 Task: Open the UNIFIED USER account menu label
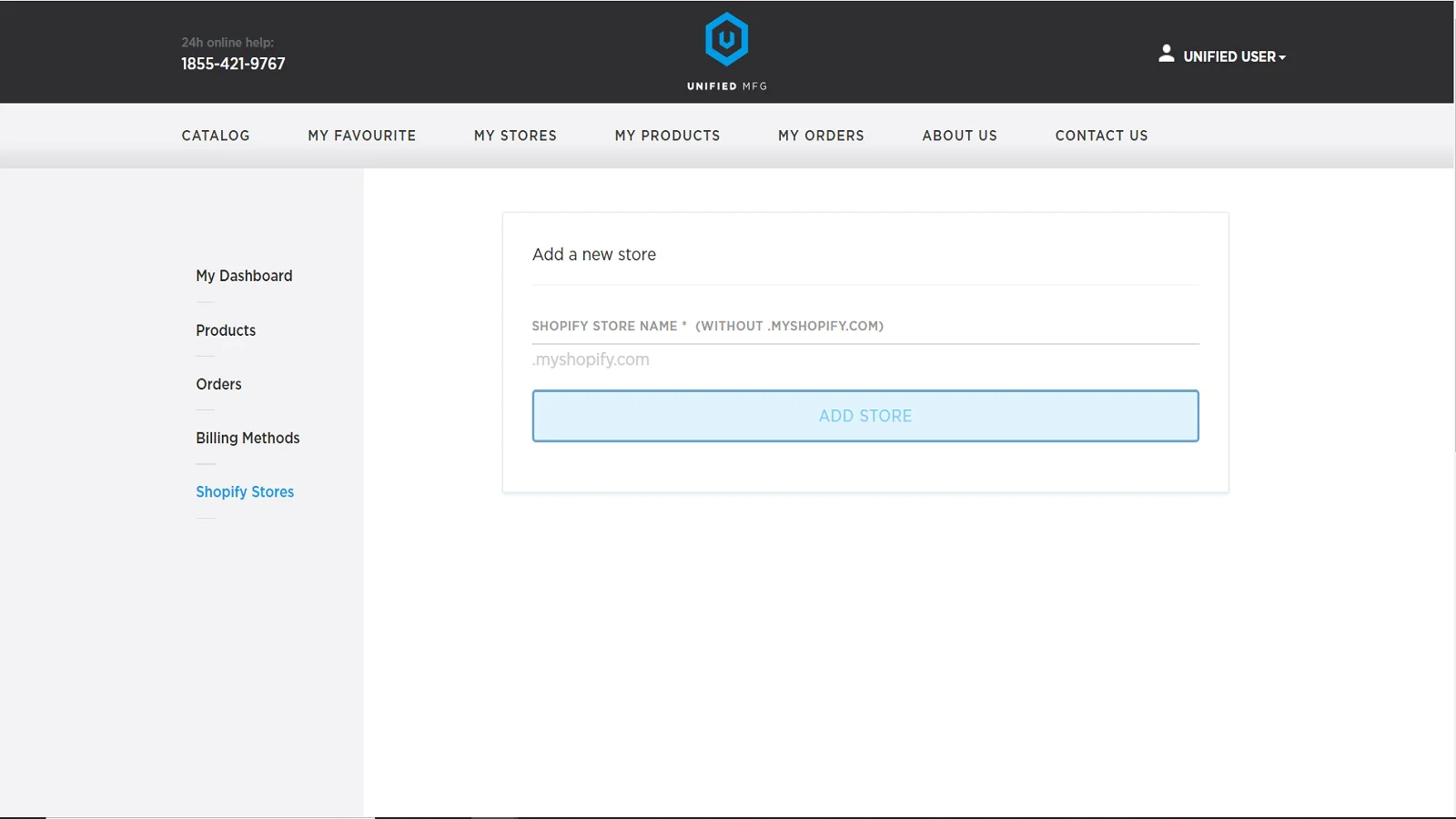[x=1228, y=56]
